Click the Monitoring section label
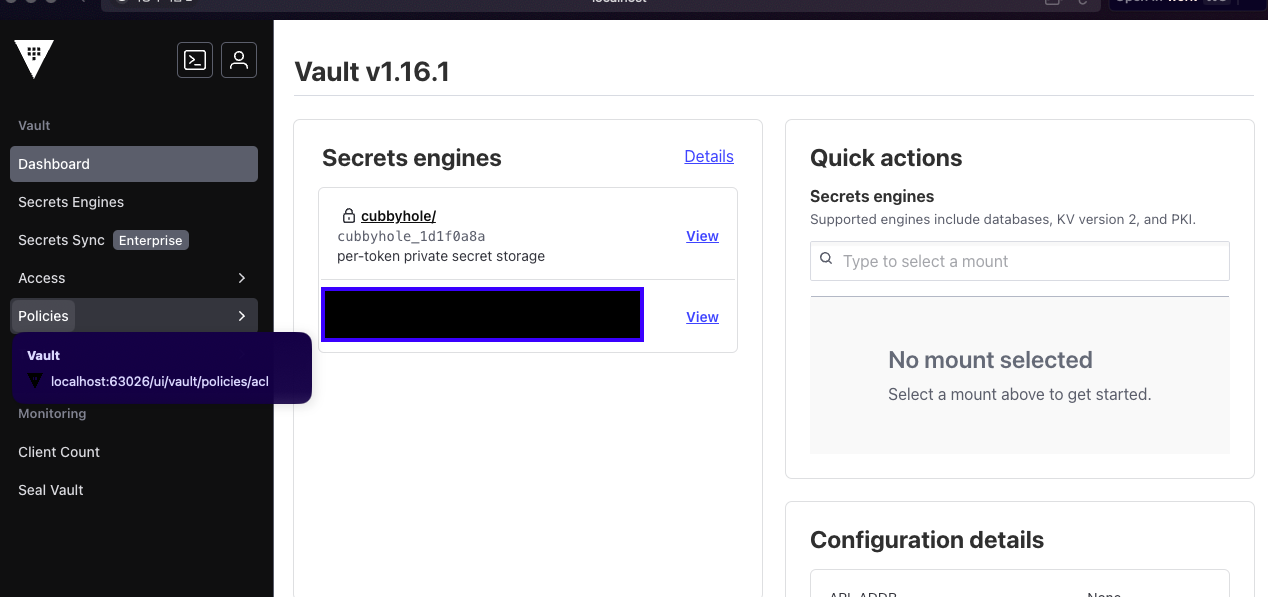The image size is (1268, 597). (x=52, y=414)
